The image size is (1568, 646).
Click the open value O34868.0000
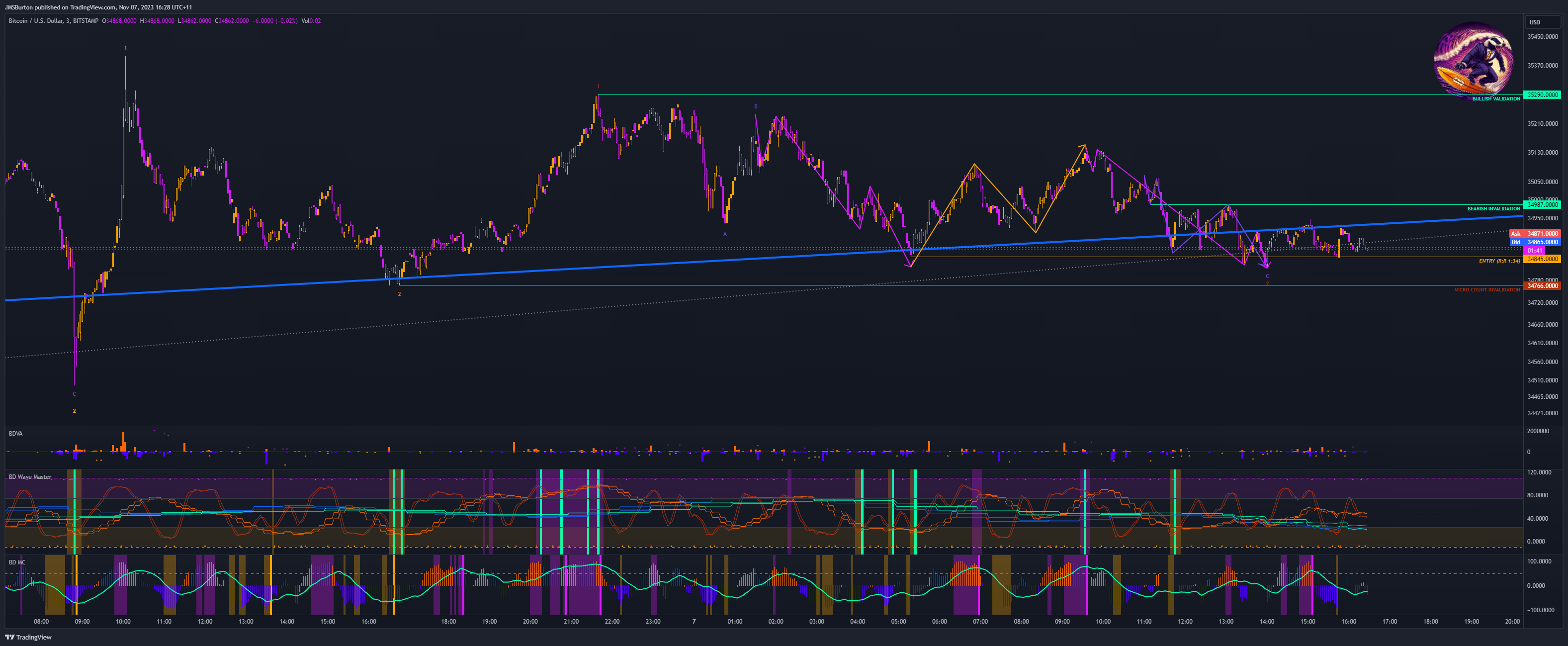coord(119,21)
